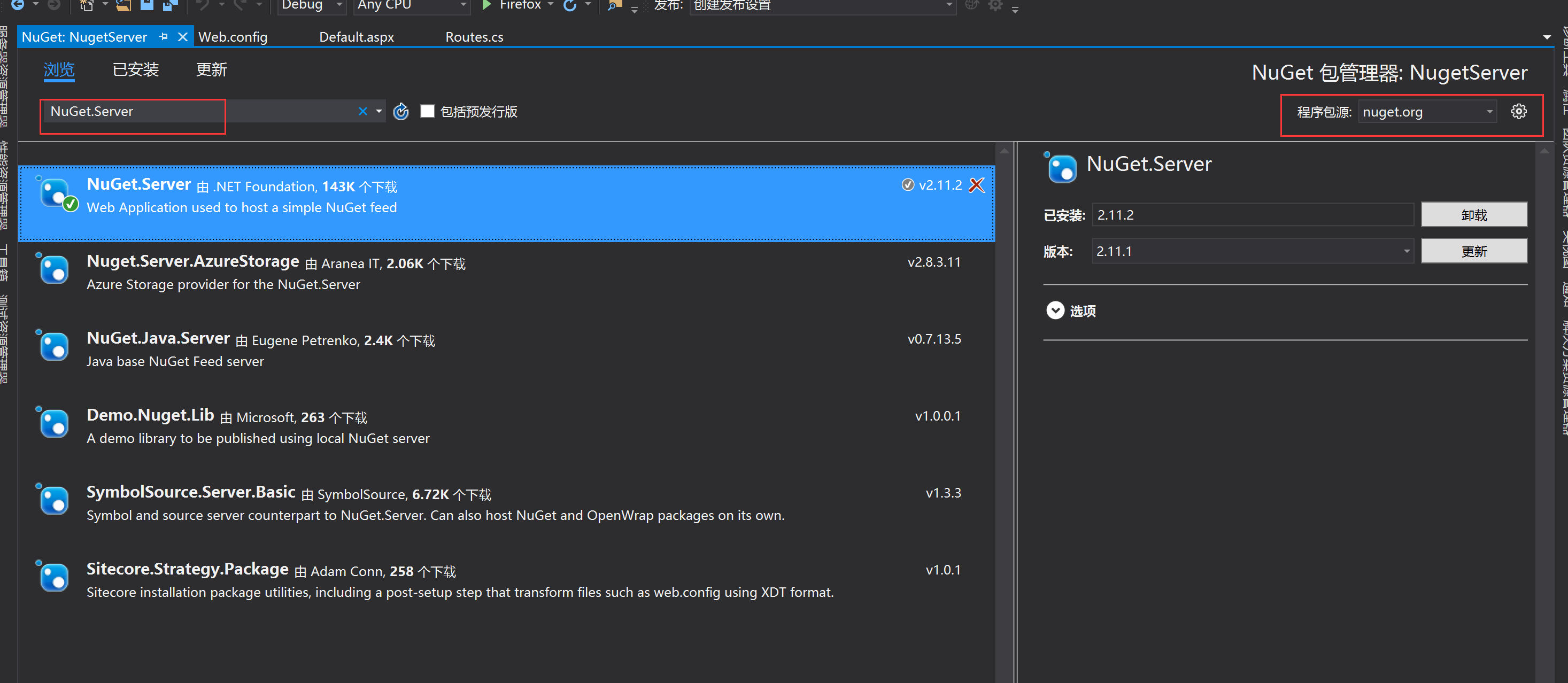The image size is (1568, 683).
Task: Click the refresh search results icon
Action: (400, 111)
